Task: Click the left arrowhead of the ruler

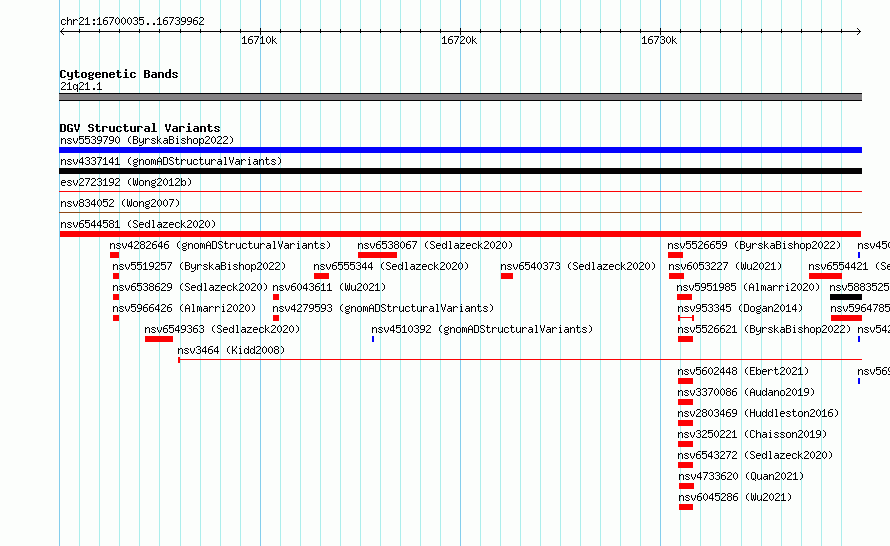Action: [62, 32]
